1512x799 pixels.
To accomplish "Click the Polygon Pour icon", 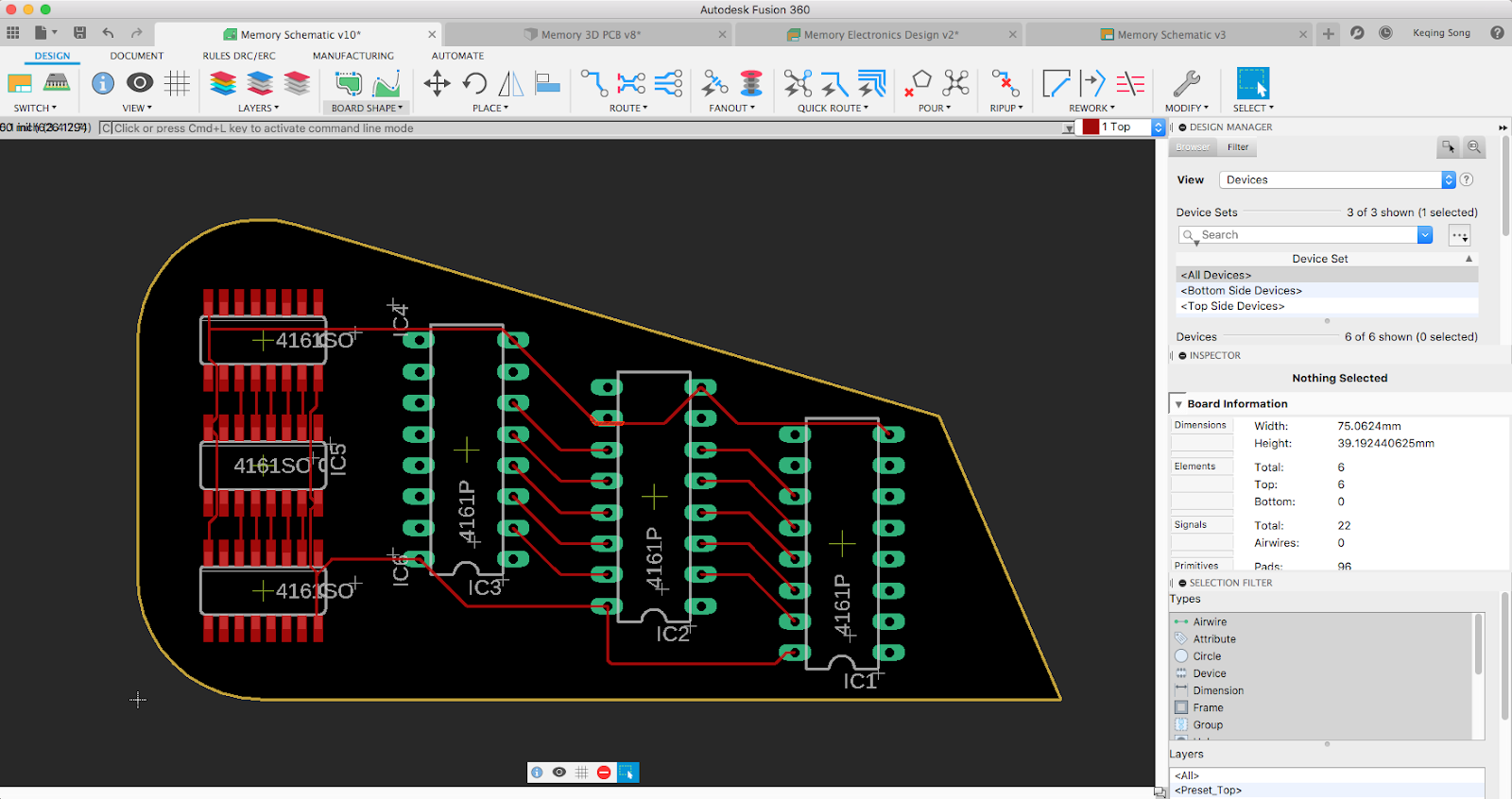I will tap(917, 84).
